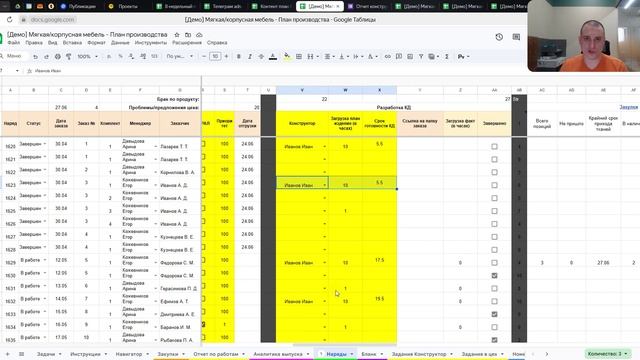Viewport: 640px width, 360px height.
Task: Reload the browser page
Action: coord(9,19)
